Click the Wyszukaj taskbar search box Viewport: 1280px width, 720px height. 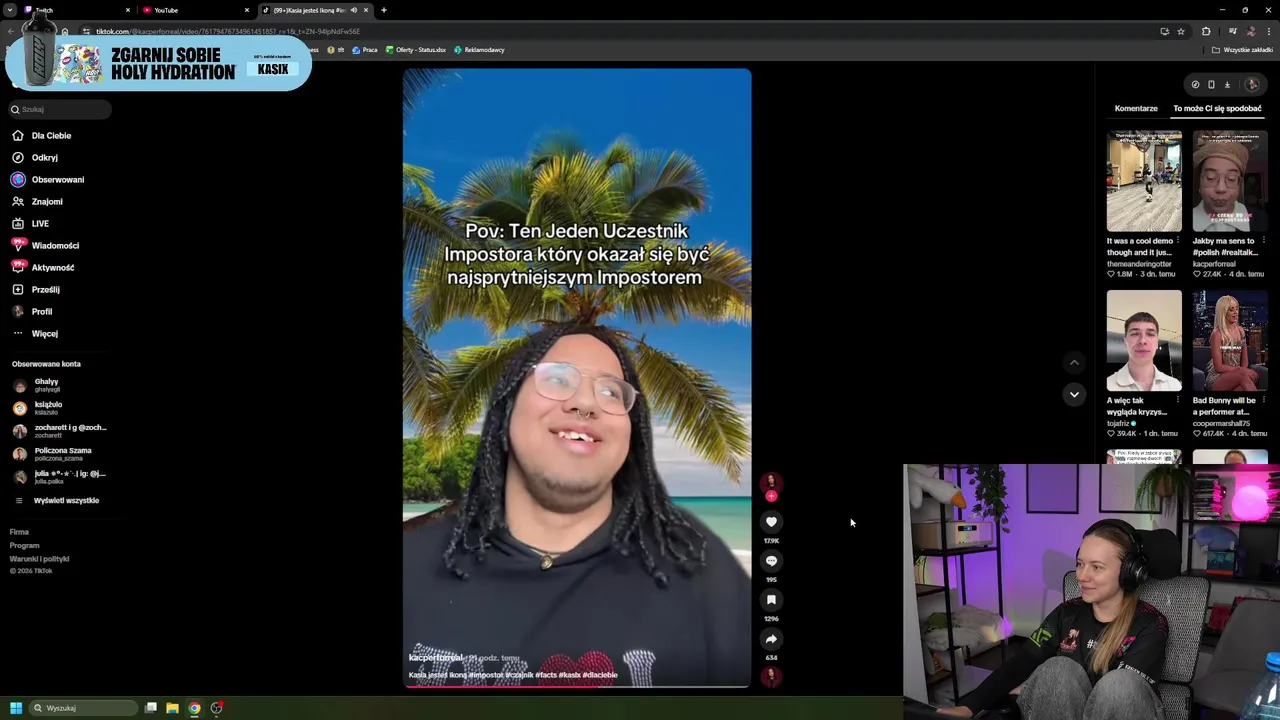82,708
